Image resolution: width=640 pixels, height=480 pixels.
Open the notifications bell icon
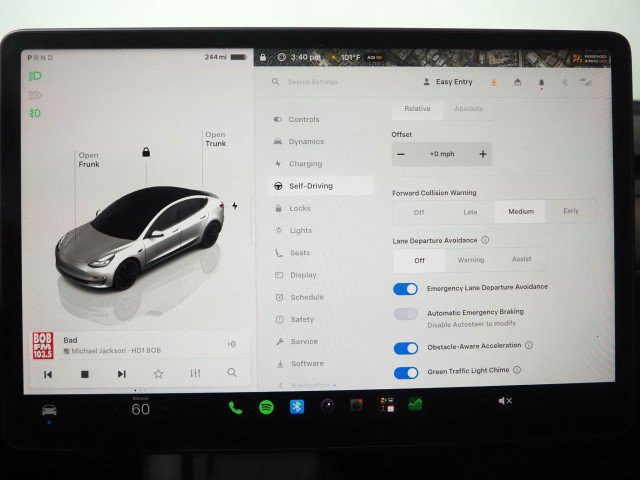(x=541, y=83)
